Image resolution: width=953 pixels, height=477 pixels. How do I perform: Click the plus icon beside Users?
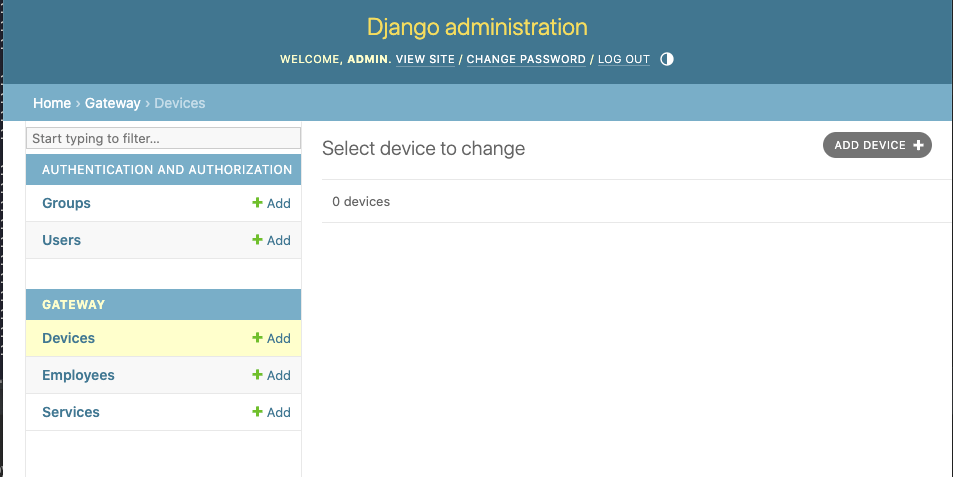tap(257, 239)
